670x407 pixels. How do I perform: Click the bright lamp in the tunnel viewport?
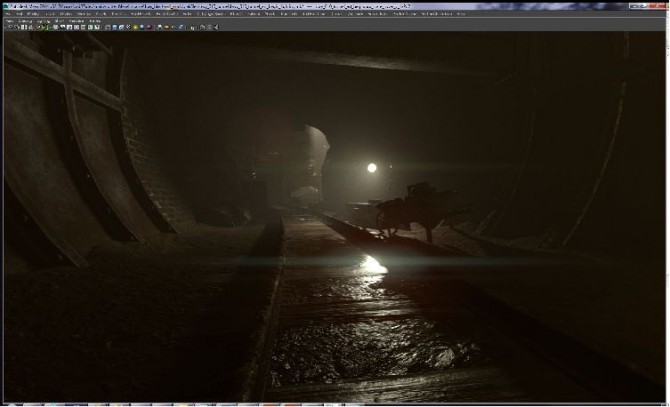(x=372, y=168)
